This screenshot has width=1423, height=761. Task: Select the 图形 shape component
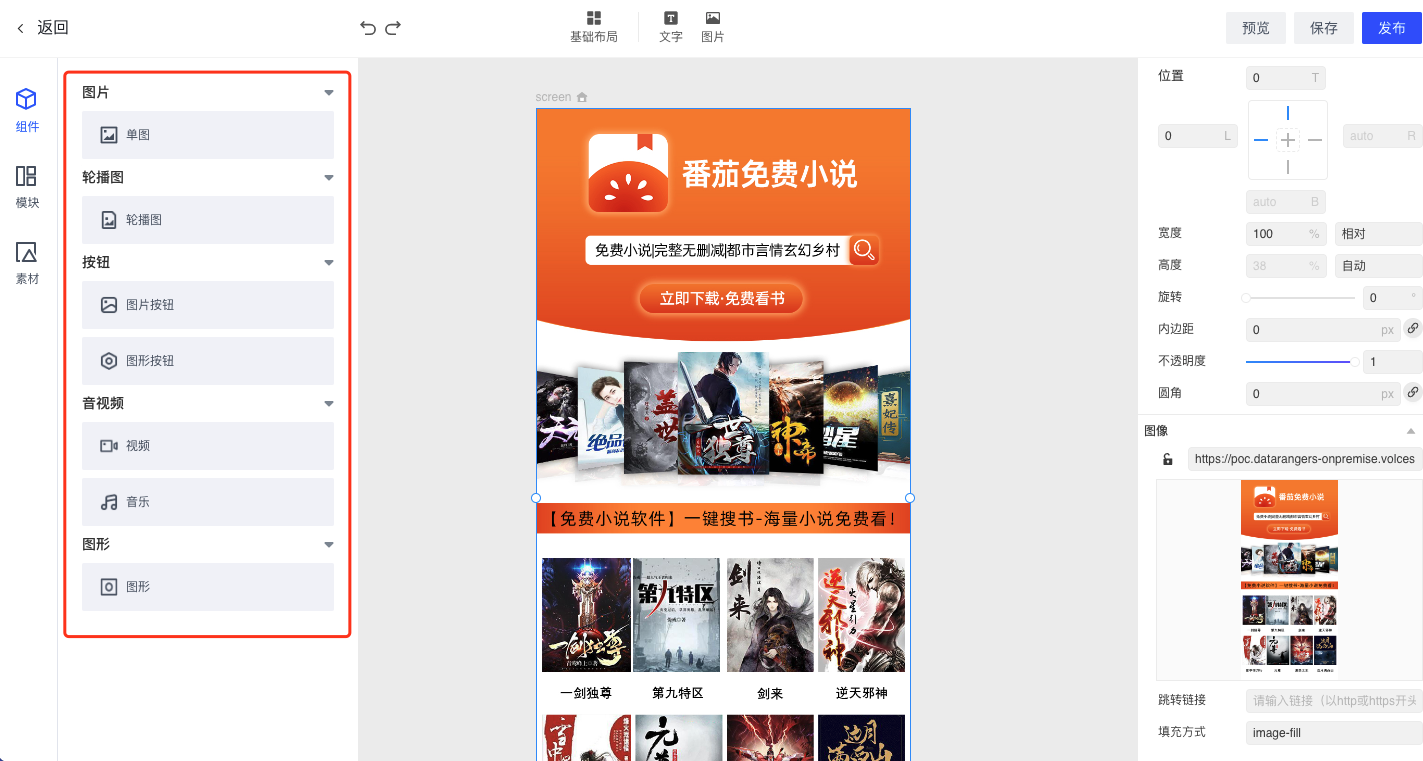208,587
